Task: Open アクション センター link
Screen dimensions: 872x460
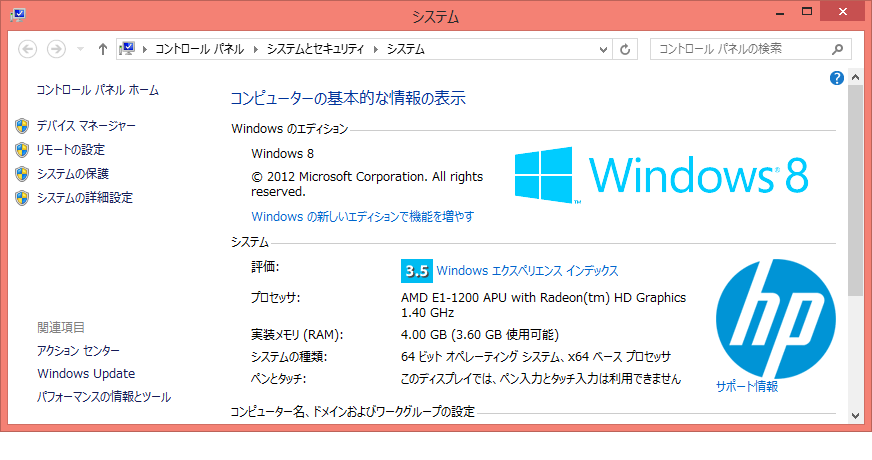Action: point(78,350)
